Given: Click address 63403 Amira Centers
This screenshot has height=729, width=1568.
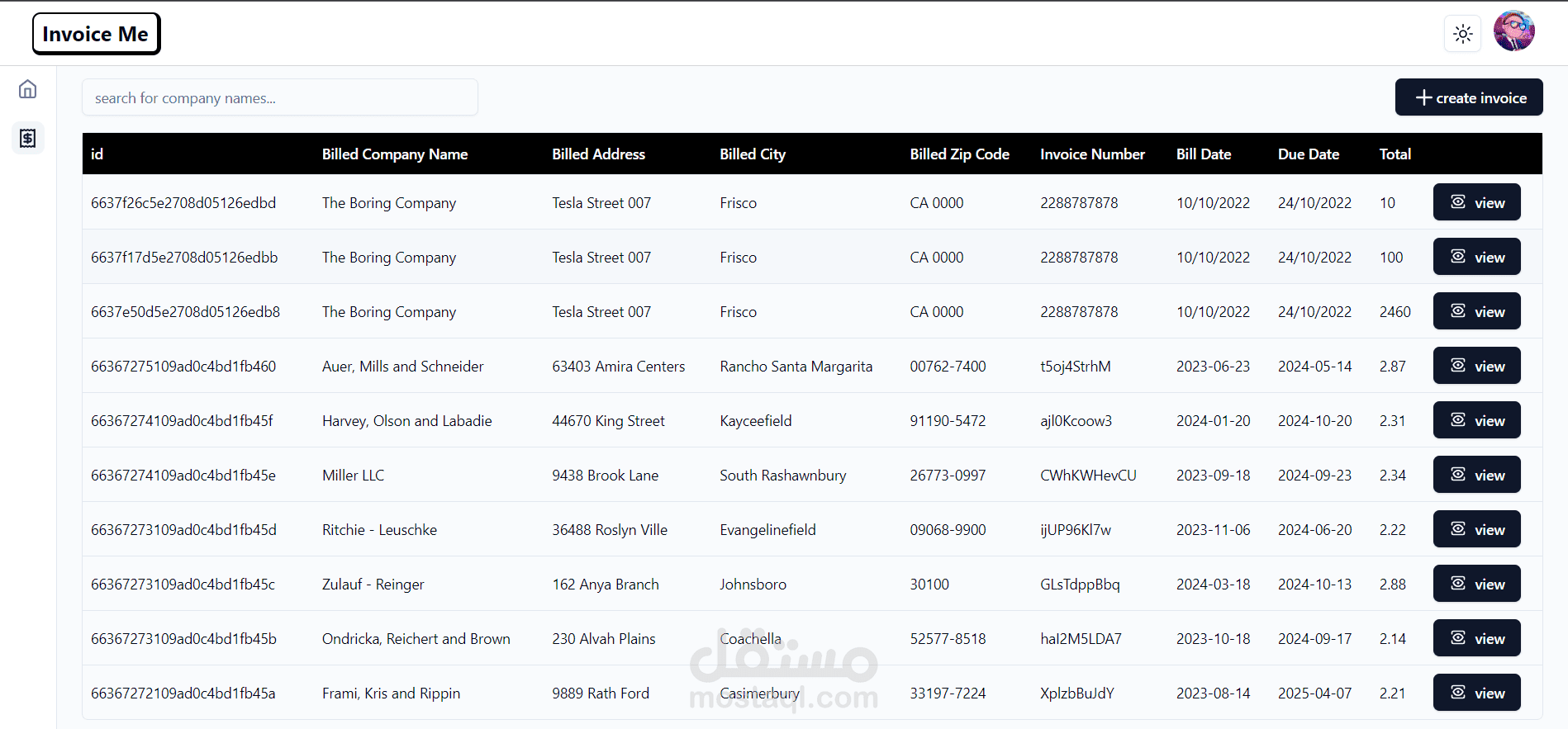Looking at the screenshot, I should tap(619, 367).
